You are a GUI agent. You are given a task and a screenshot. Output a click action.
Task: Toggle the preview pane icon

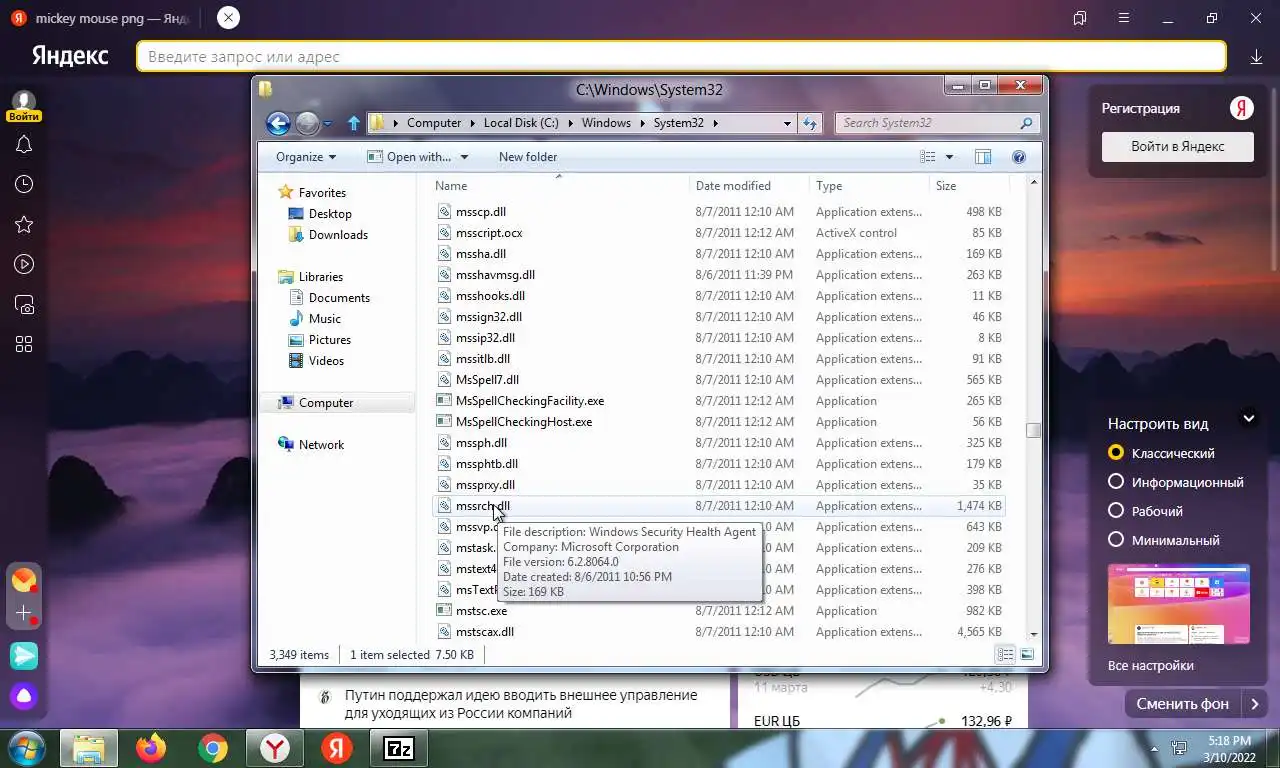(983, 157)
